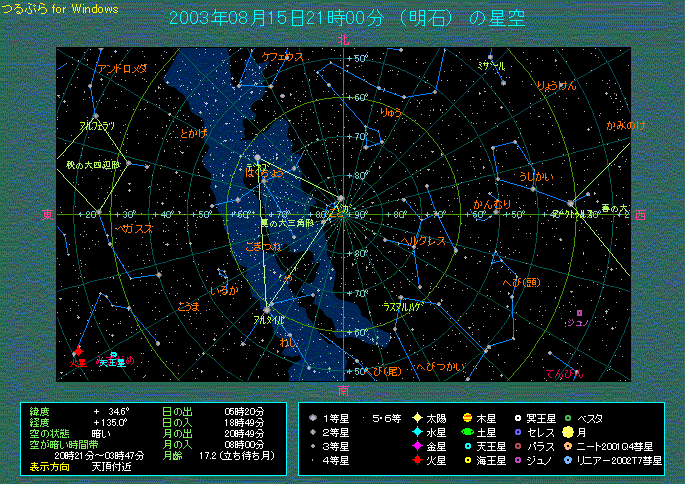Click the Arcturus (アークトゥルス) star

(x=571, y=203)
